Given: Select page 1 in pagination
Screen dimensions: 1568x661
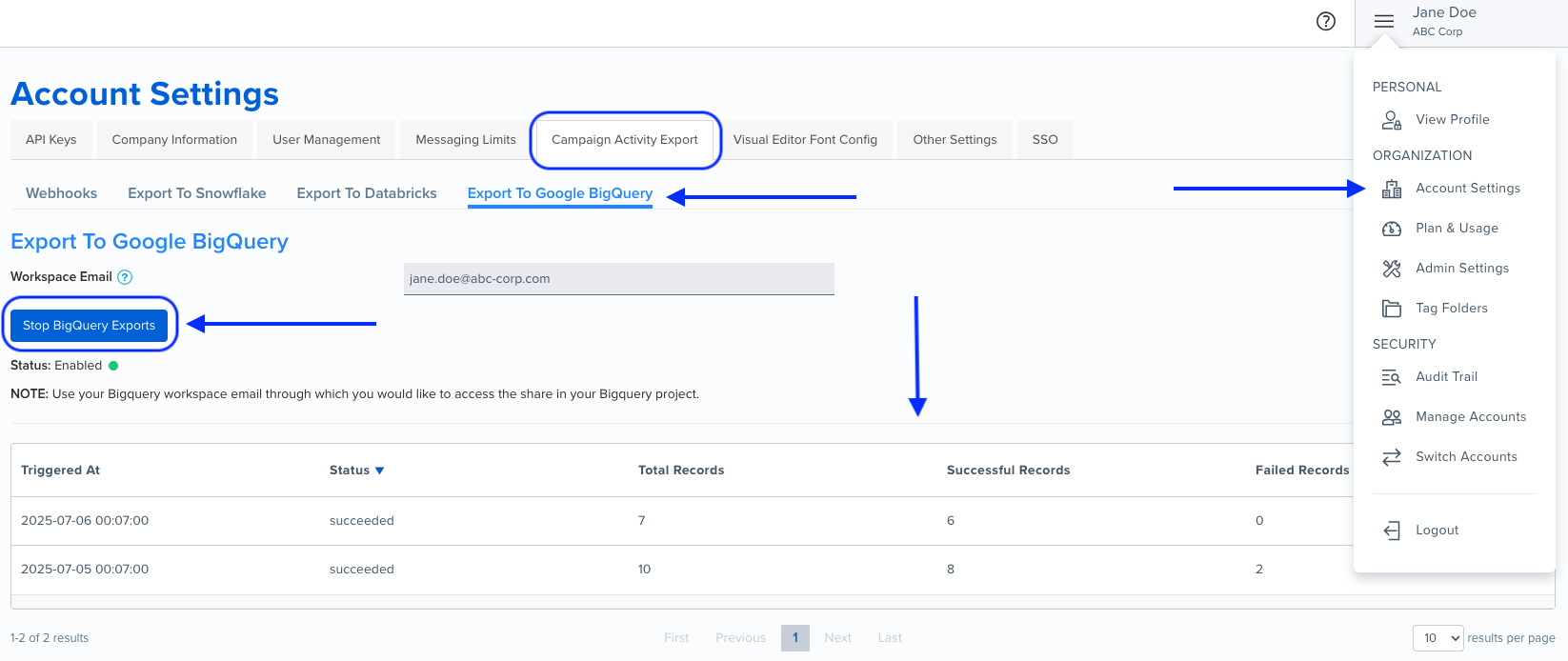Looking at the screenshot, I should click(795, 638).
